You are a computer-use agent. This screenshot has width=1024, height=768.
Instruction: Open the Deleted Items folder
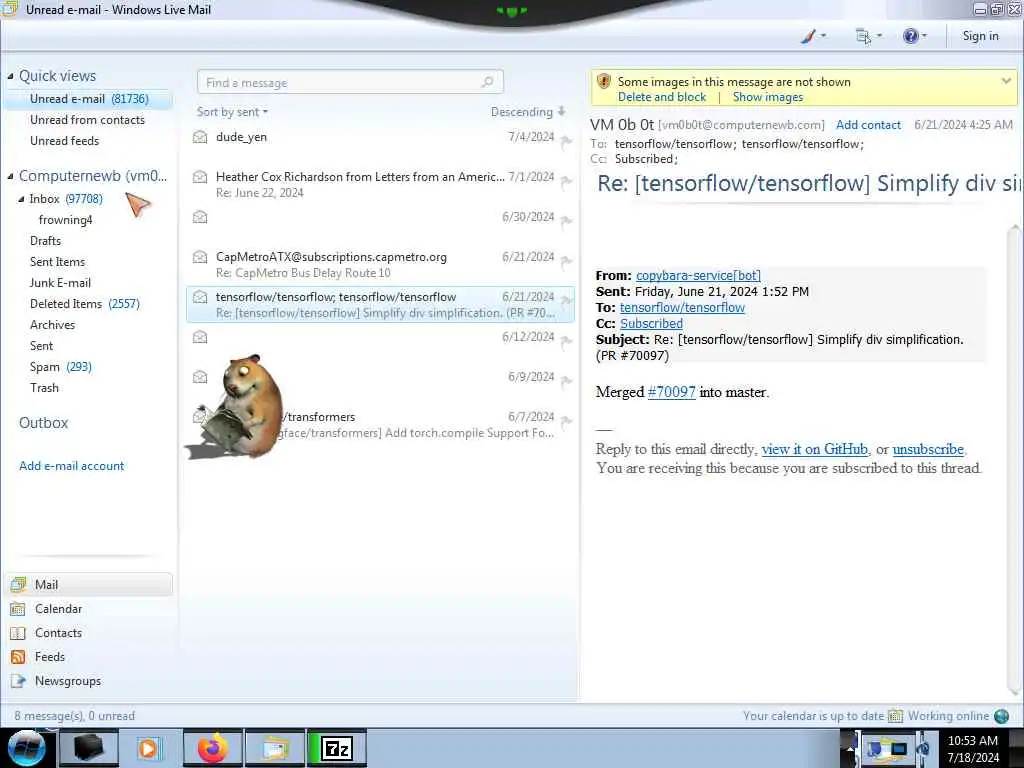[x=85, y=304]
